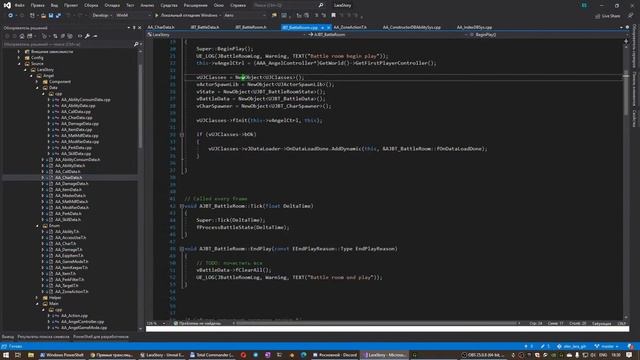Screen dimensions: 640x360
Task: Open the Win64 platform dropdown
Action: coord(133,16)
